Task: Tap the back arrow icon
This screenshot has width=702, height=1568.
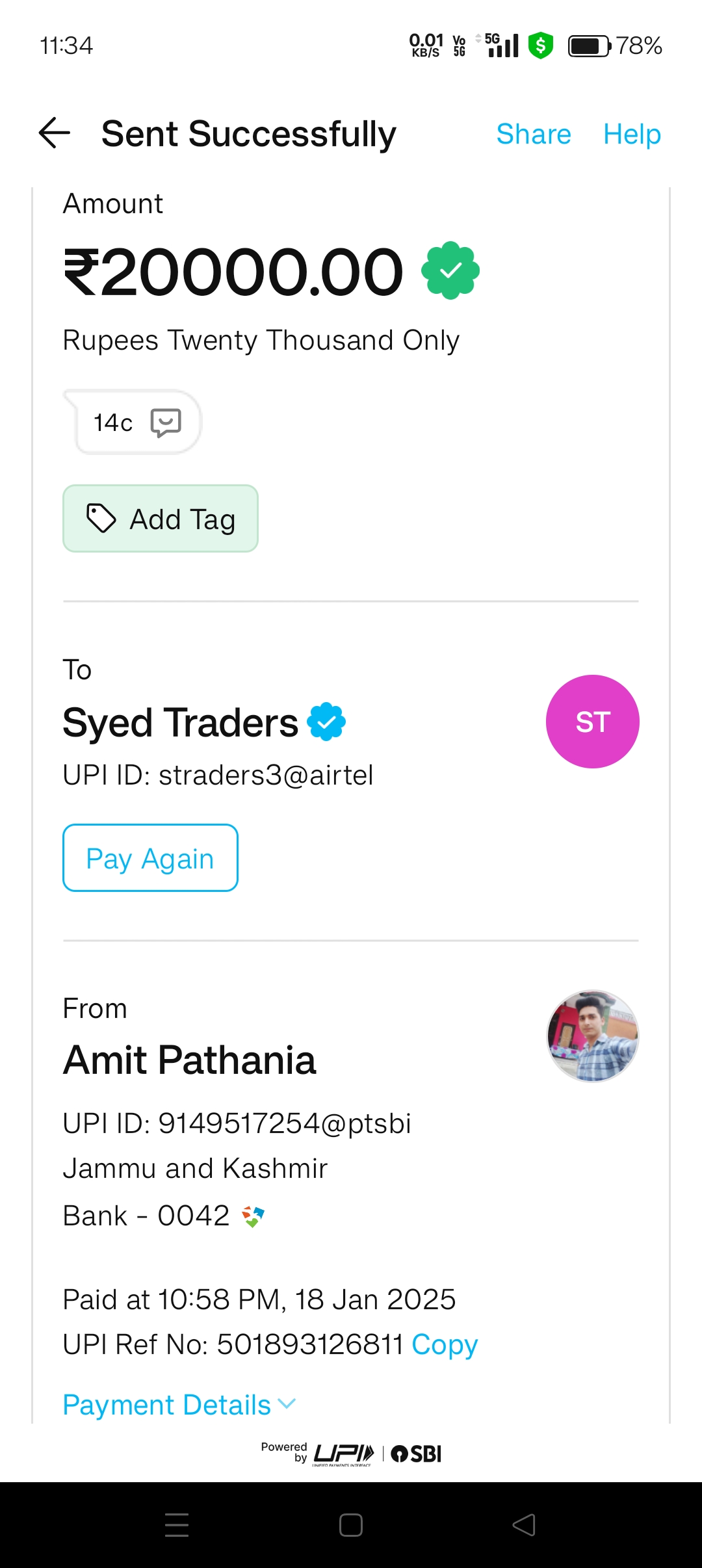Action: coord(55,133)
